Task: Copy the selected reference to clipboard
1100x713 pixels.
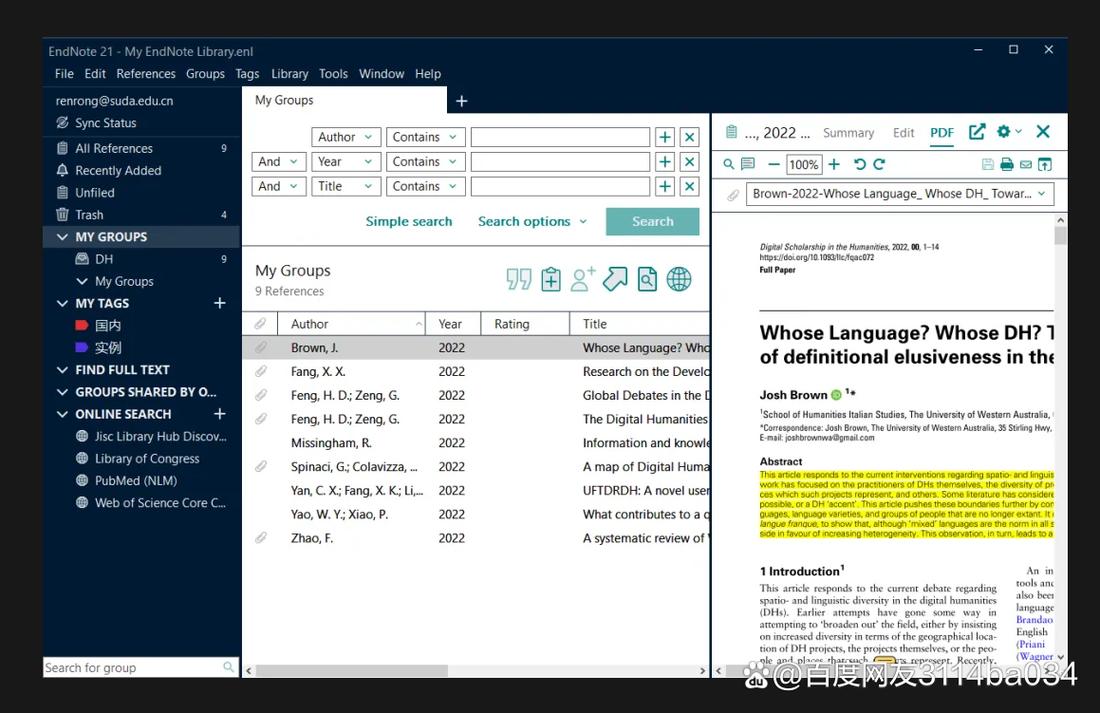Action: pos(551,278)
